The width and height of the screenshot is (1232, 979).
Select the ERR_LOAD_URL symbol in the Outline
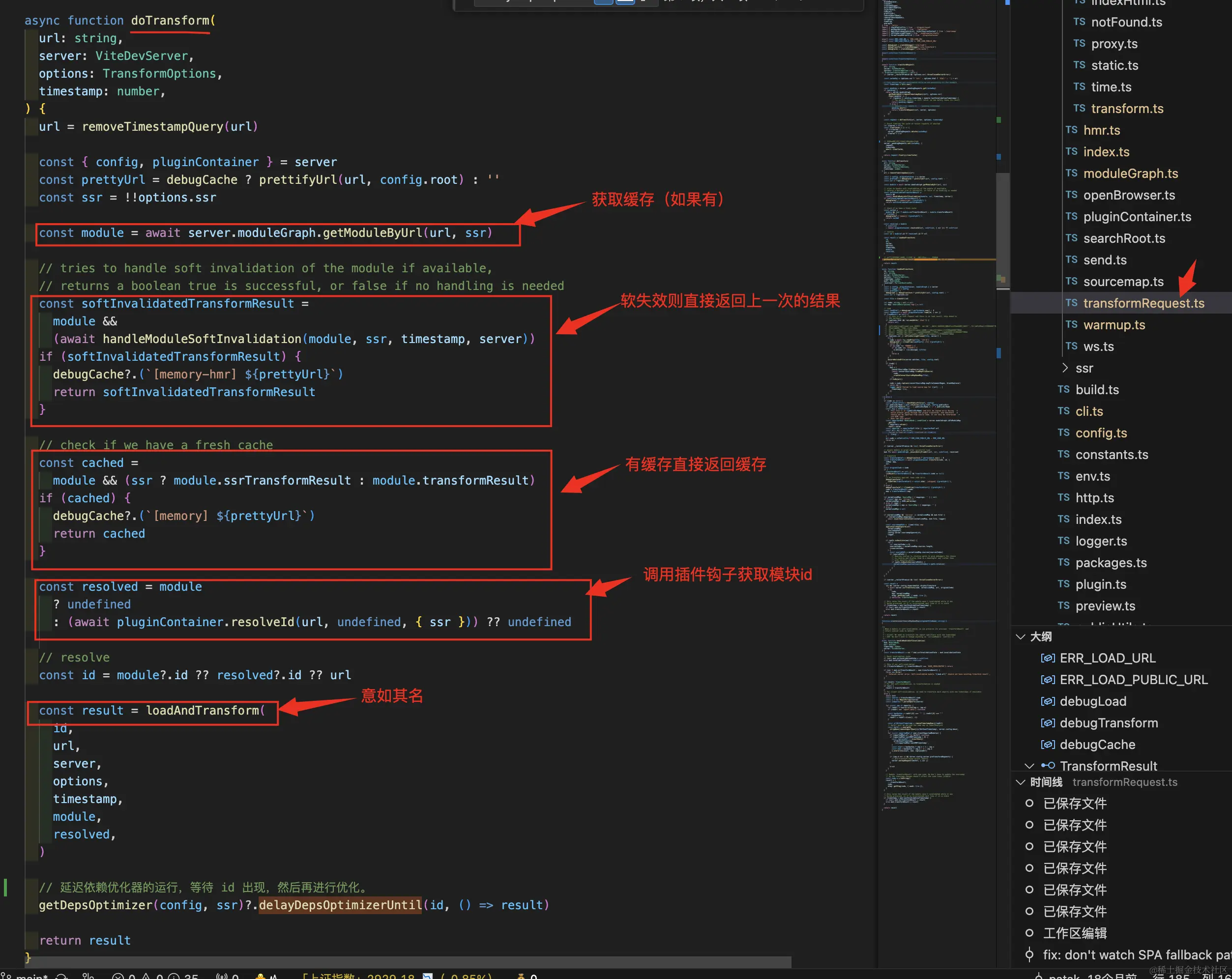click(1108, 658)
